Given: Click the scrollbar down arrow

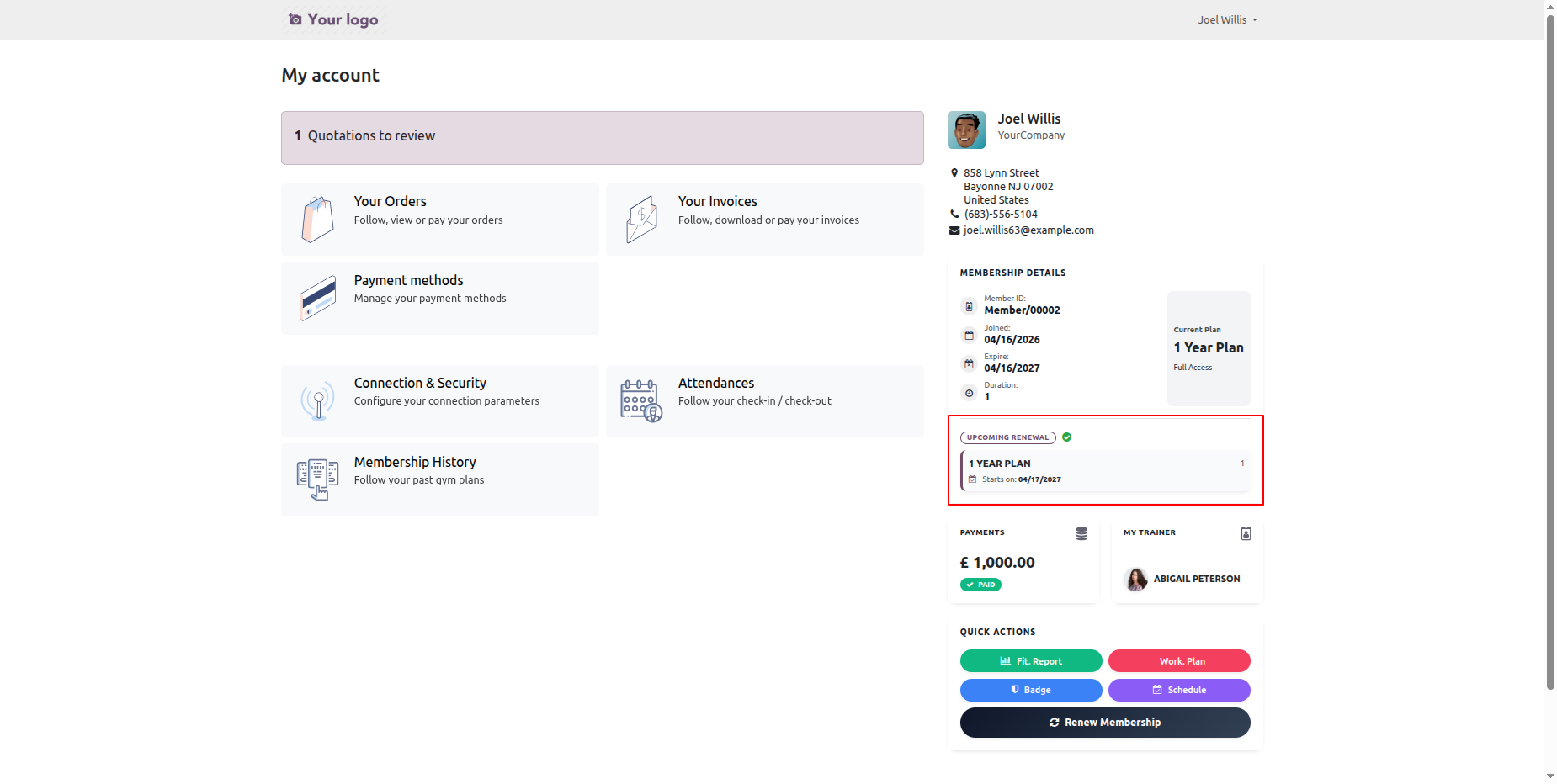Looking at the screenshot, I should pos(1550,776).
